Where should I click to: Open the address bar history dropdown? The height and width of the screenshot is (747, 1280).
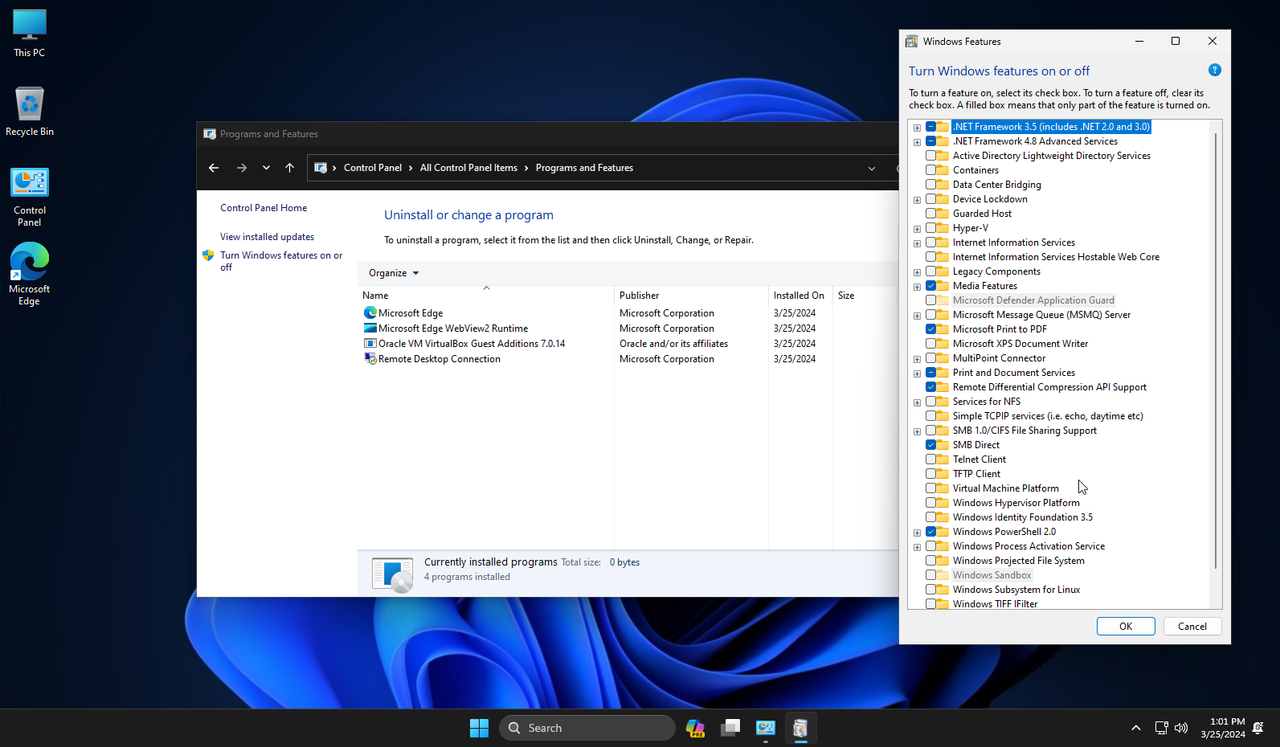(872, 168)
